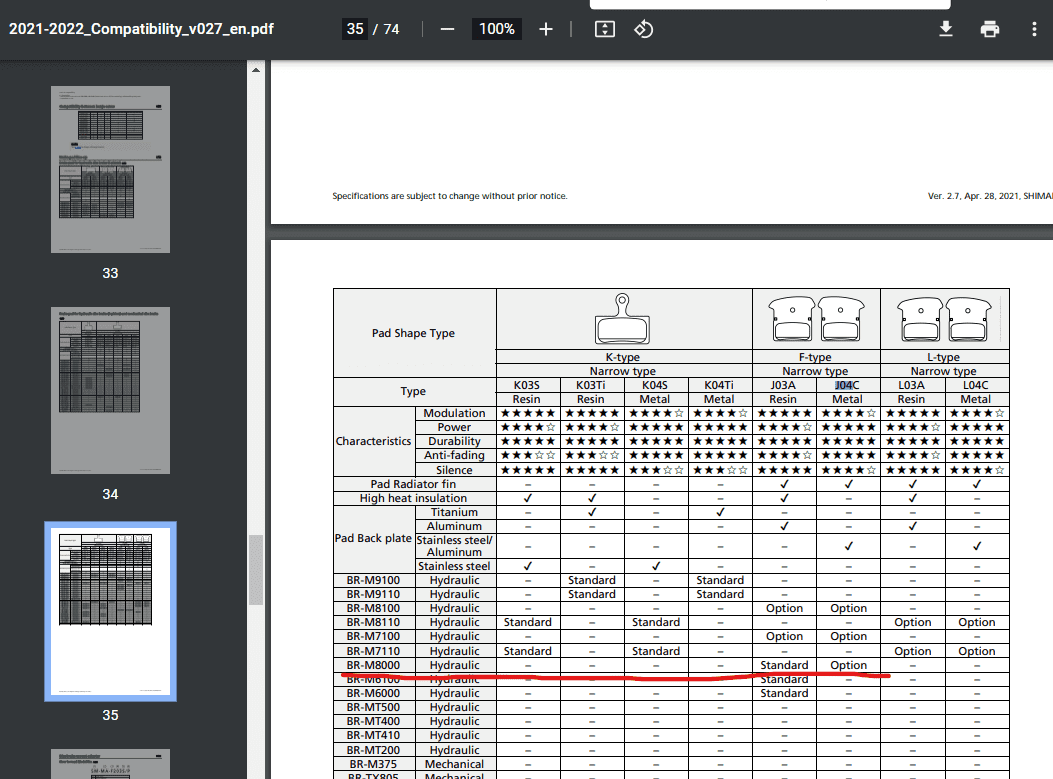Click the BR-M375 row label
Viewport: 1053px width, 779px height.
click(373, 764)
